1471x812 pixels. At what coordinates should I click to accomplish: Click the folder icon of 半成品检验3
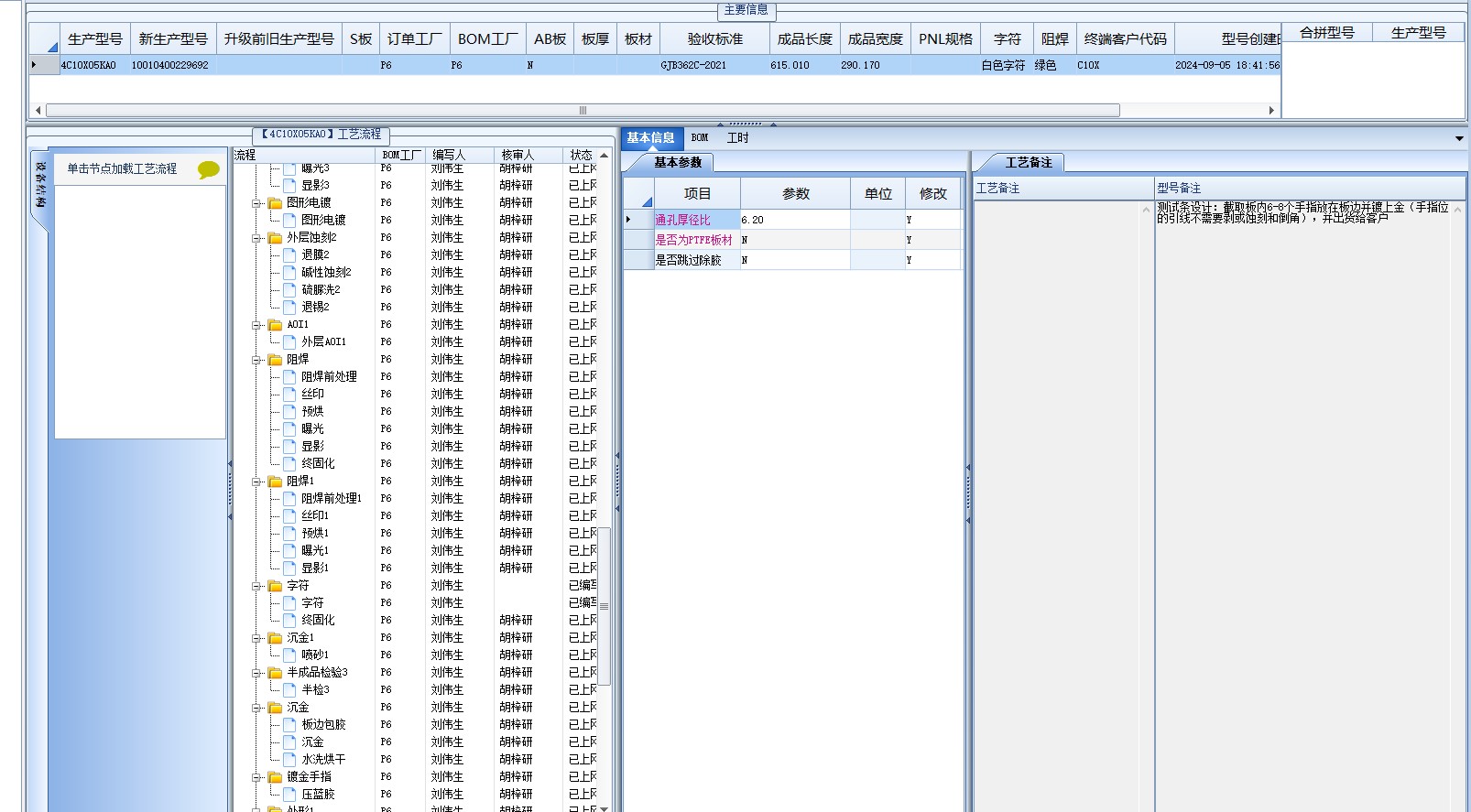pyautogui.click(x=275, y=673)
